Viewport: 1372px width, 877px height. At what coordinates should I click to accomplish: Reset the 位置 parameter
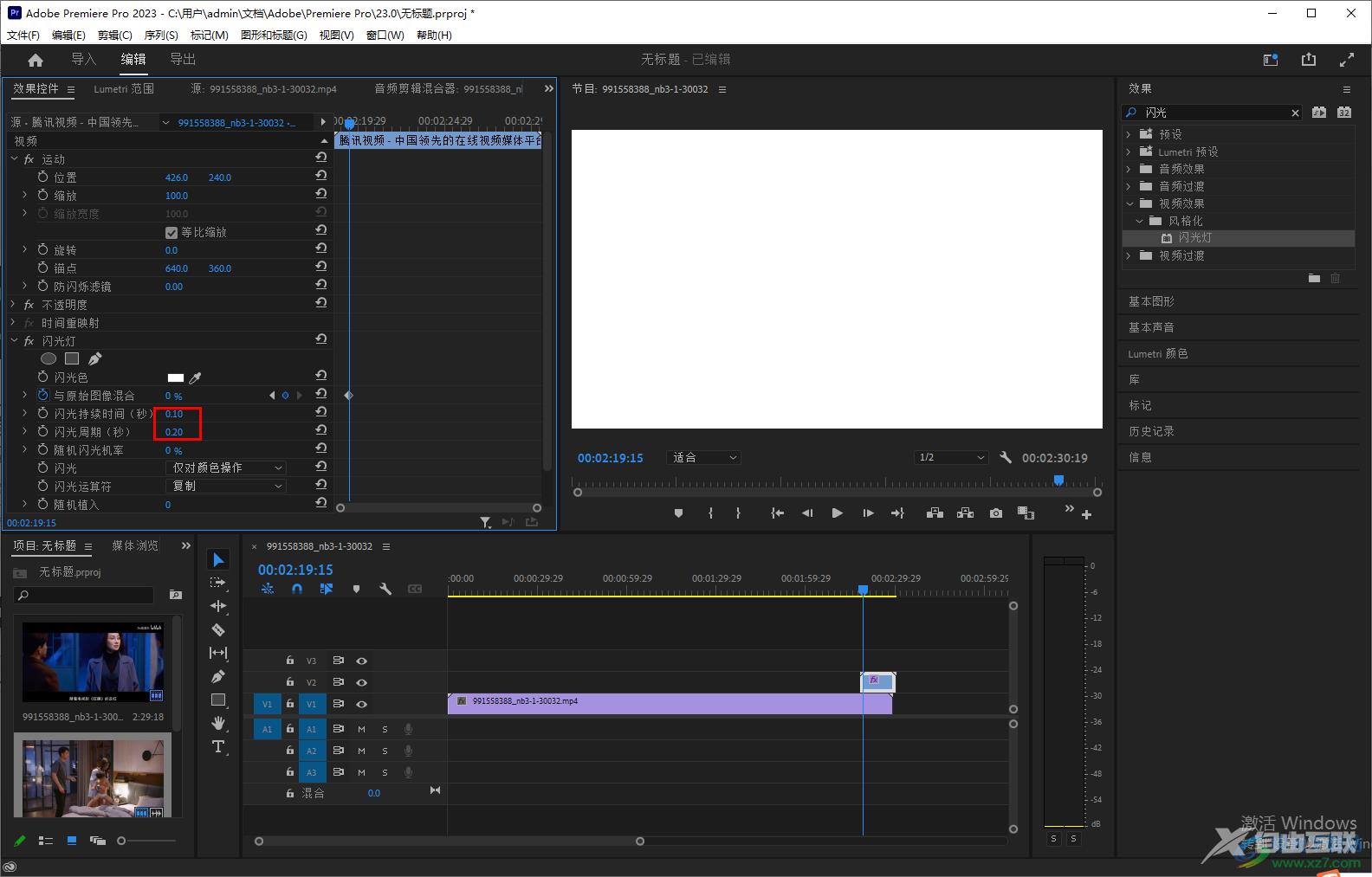coord(320,176)
